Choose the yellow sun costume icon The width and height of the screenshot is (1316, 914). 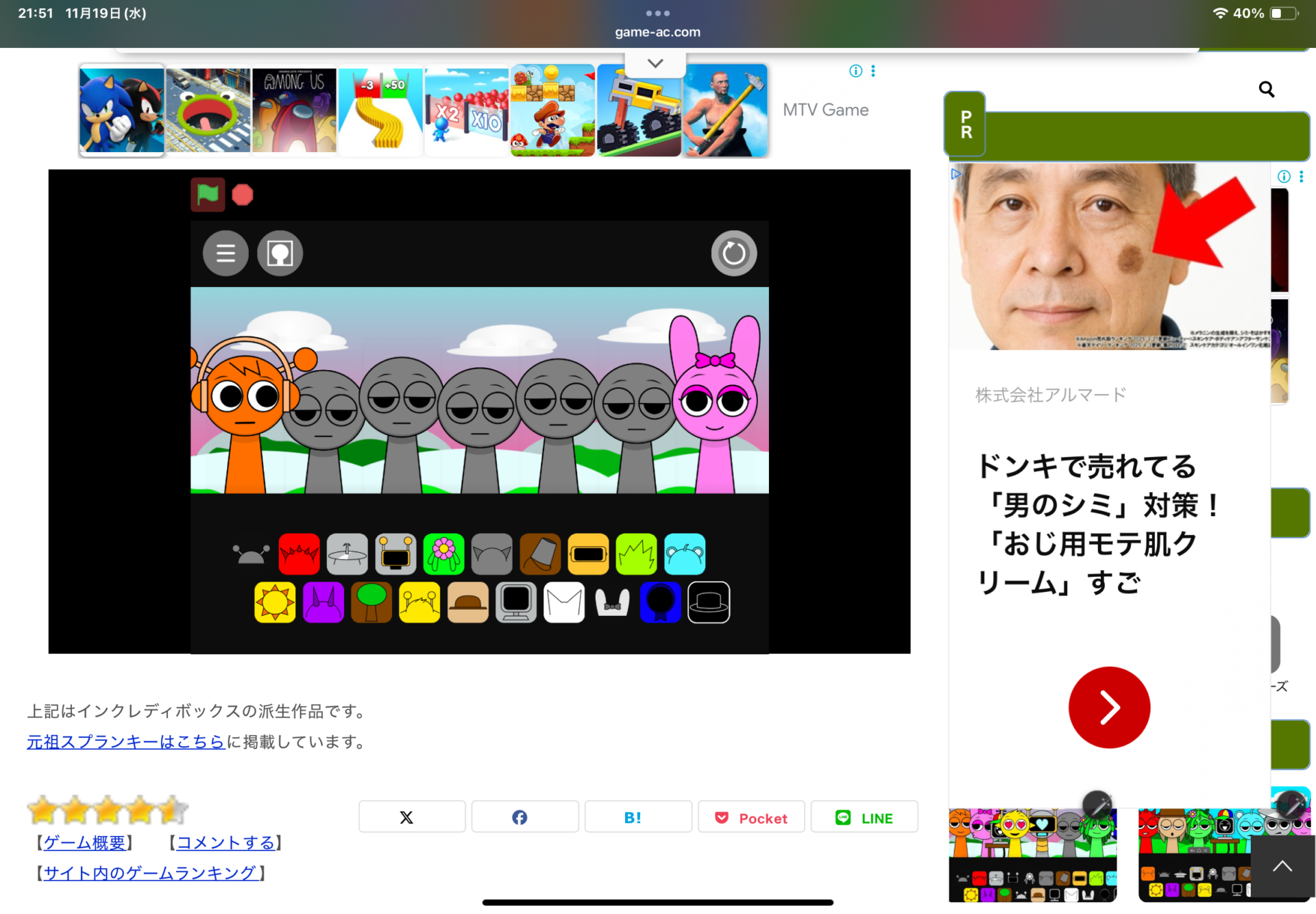(x=275, y=602)
